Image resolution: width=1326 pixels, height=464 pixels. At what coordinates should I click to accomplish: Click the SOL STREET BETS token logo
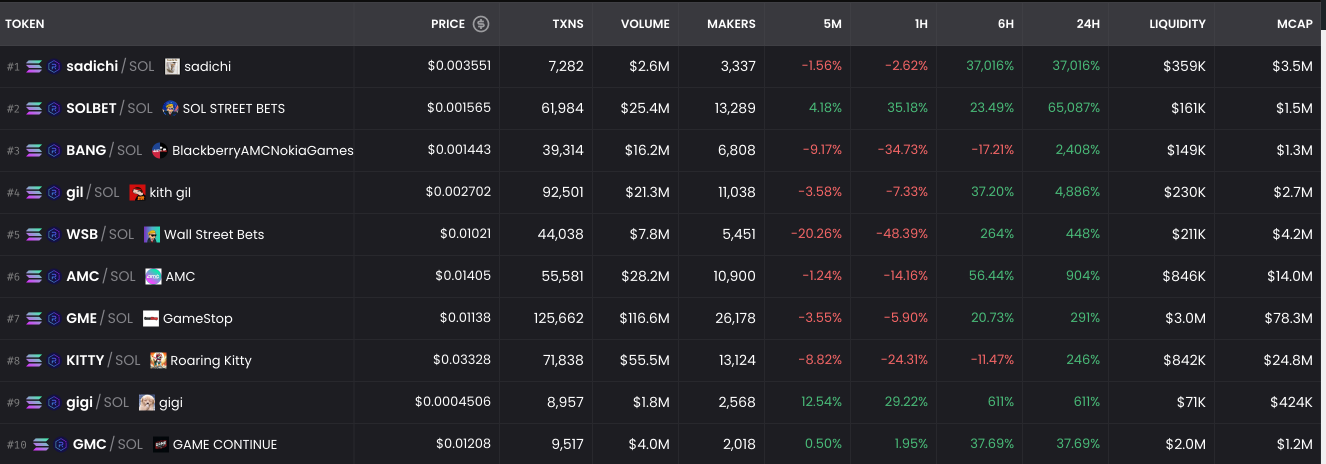click(x=170, y=108)
